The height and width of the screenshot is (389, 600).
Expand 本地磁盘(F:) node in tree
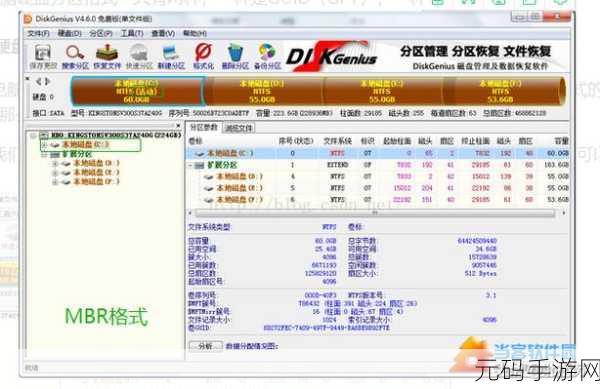click(x=55, y=182)
